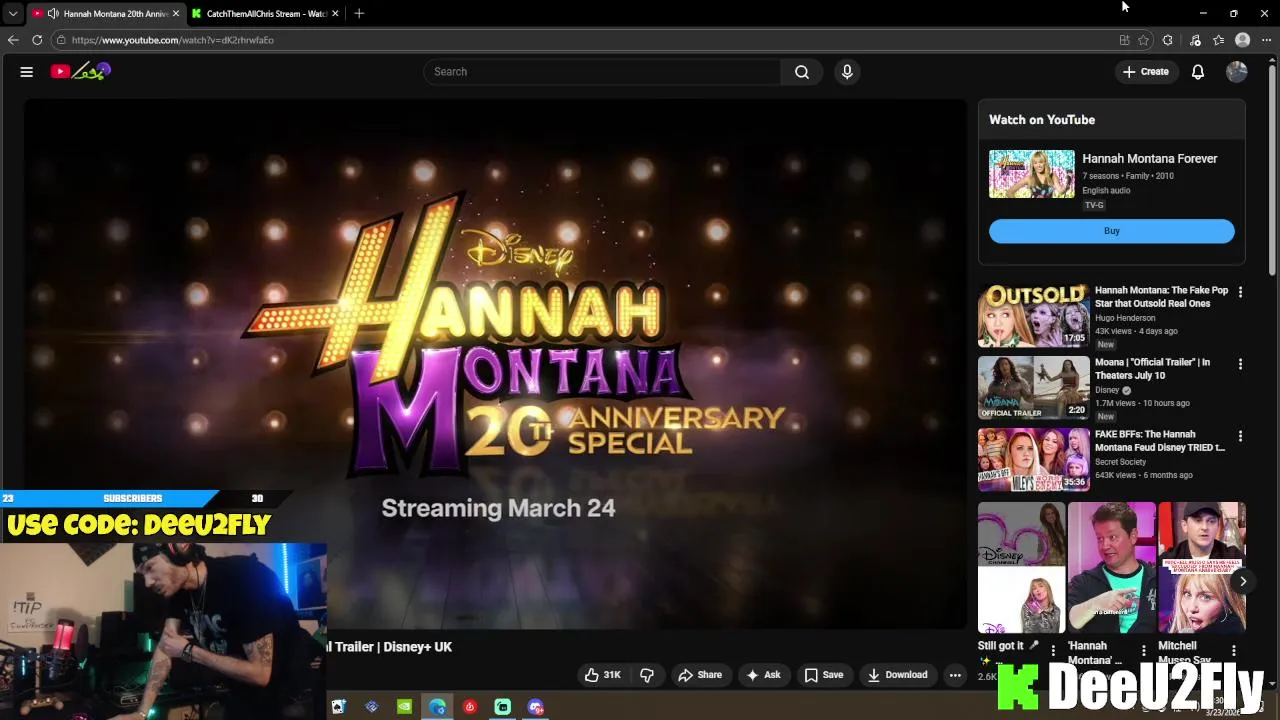
Task: Open FAKE BFFs video title link
Action: 1160,441
